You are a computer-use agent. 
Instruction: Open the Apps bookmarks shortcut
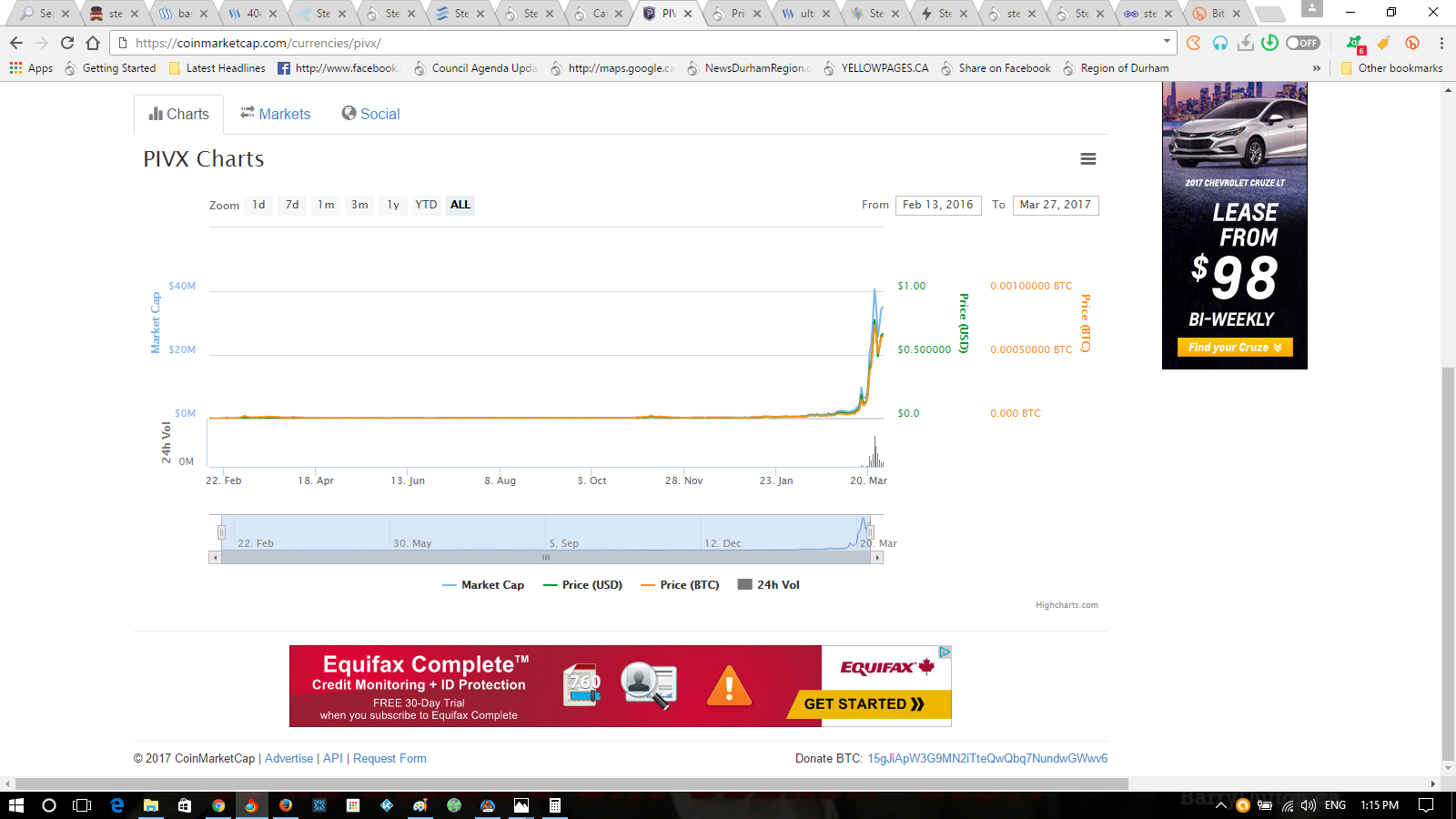(x=31, y=68)
